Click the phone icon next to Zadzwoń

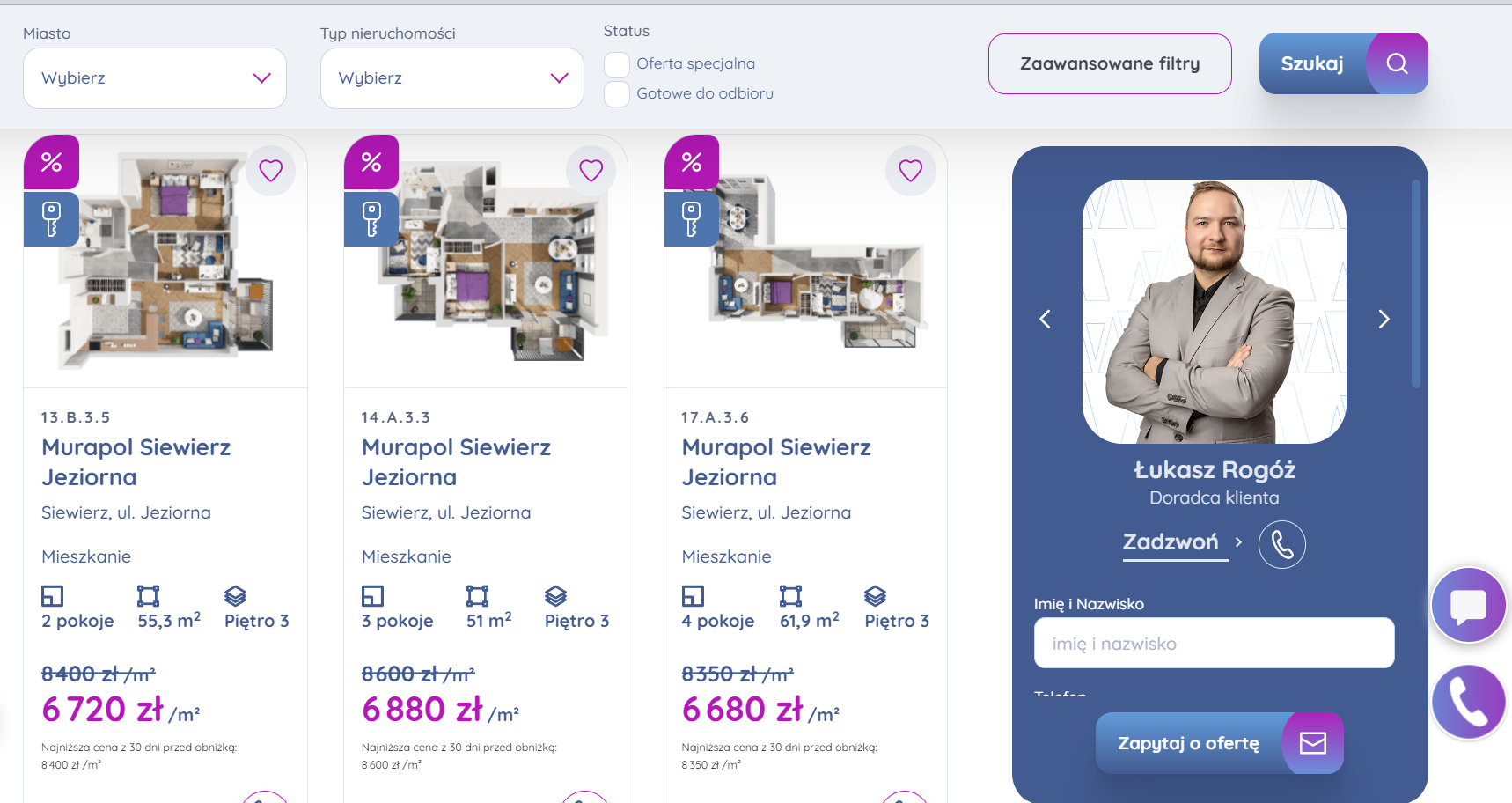pos(1282,545)
